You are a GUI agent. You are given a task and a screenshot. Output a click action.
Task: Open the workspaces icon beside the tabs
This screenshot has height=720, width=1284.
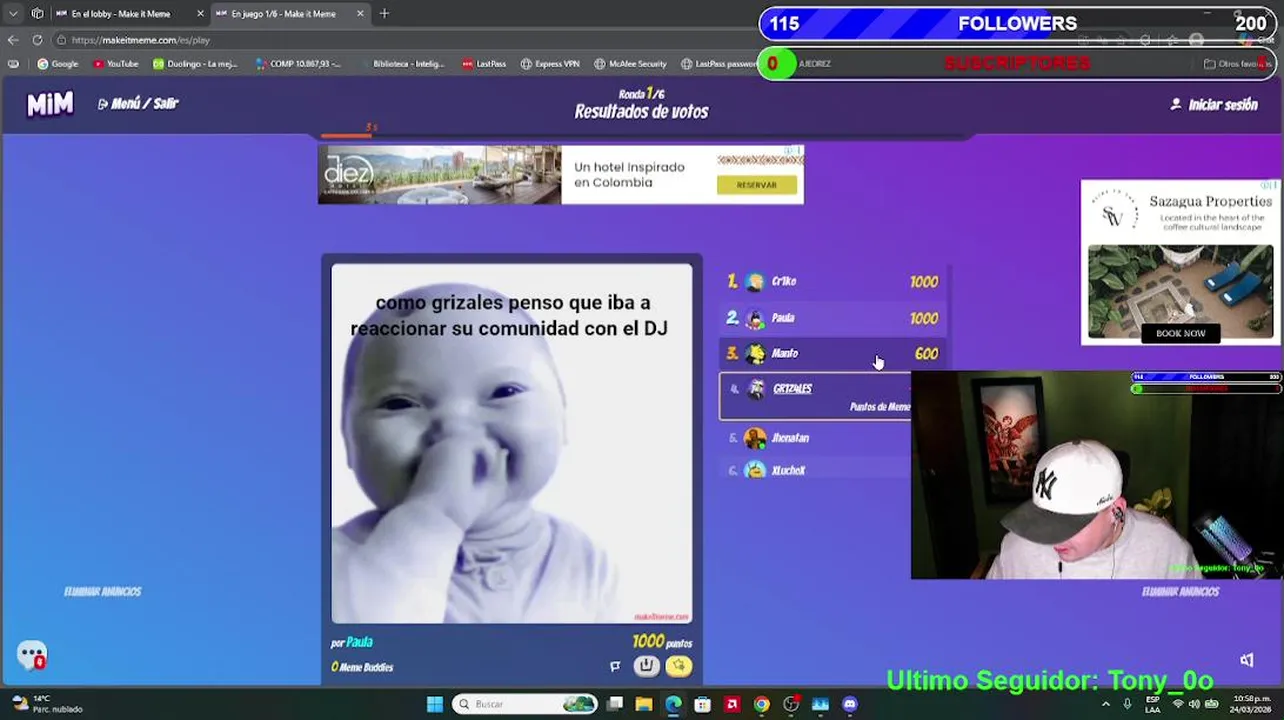click(37, 14)
